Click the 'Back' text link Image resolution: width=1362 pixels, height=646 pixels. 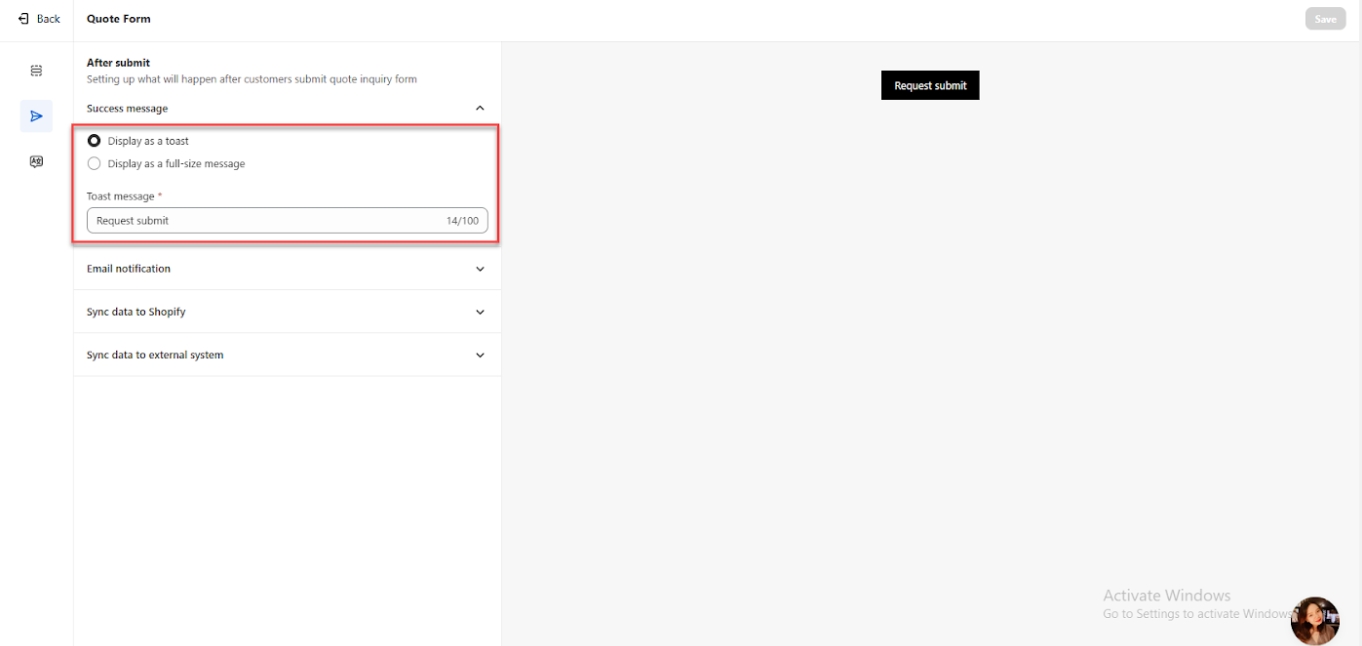pos(48,19)
